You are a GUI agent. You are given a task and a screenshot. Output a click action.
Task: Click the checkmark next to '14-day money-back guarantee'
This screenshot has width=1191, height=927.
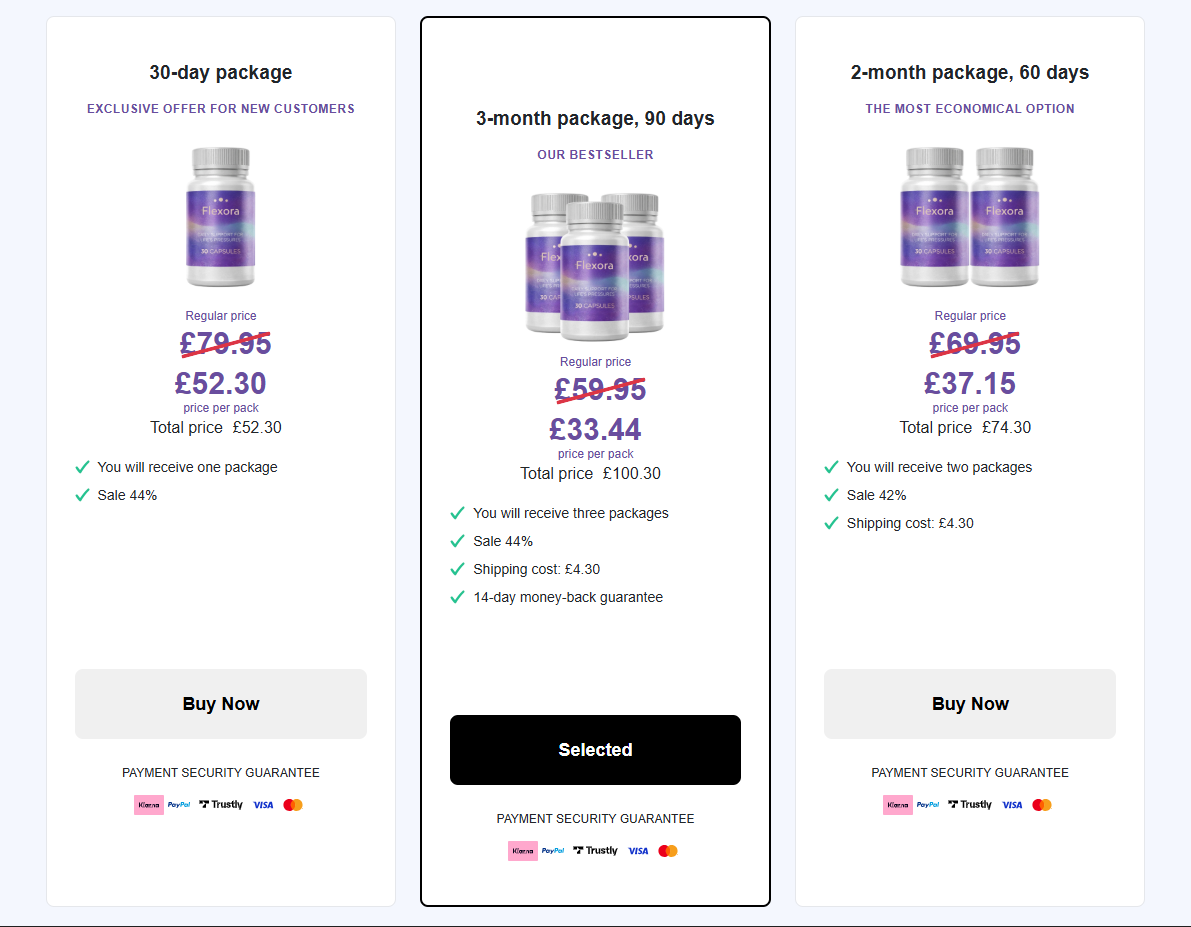tap(457, 597)
